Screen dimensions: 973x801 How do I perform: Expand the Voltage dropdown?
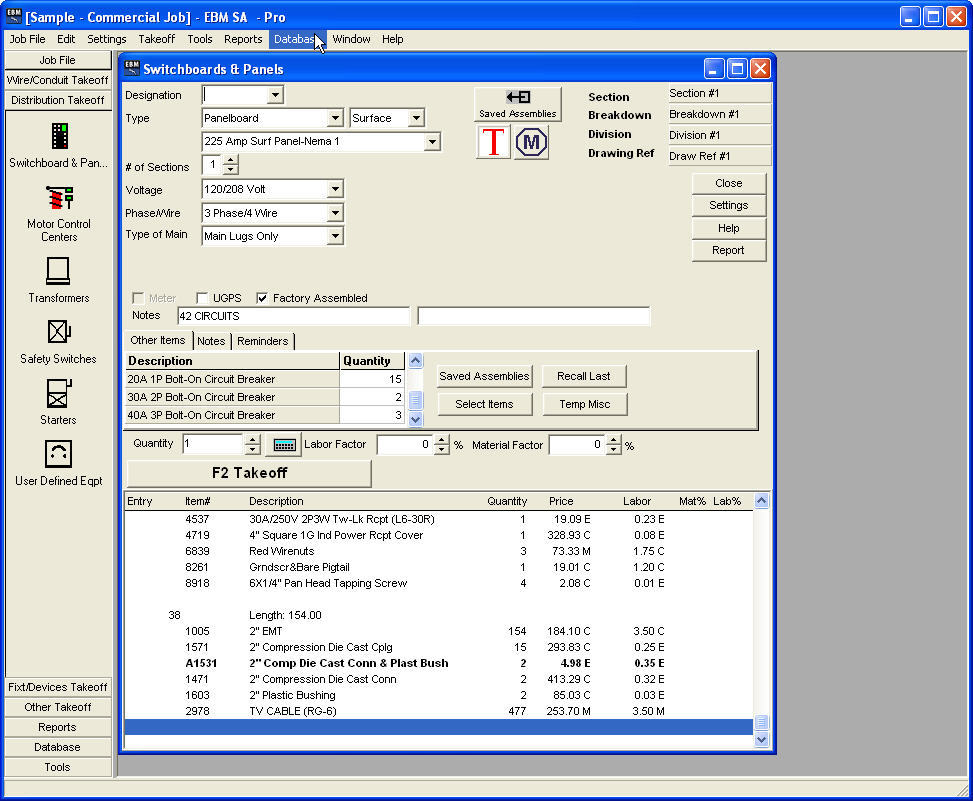tap(335, 189)
